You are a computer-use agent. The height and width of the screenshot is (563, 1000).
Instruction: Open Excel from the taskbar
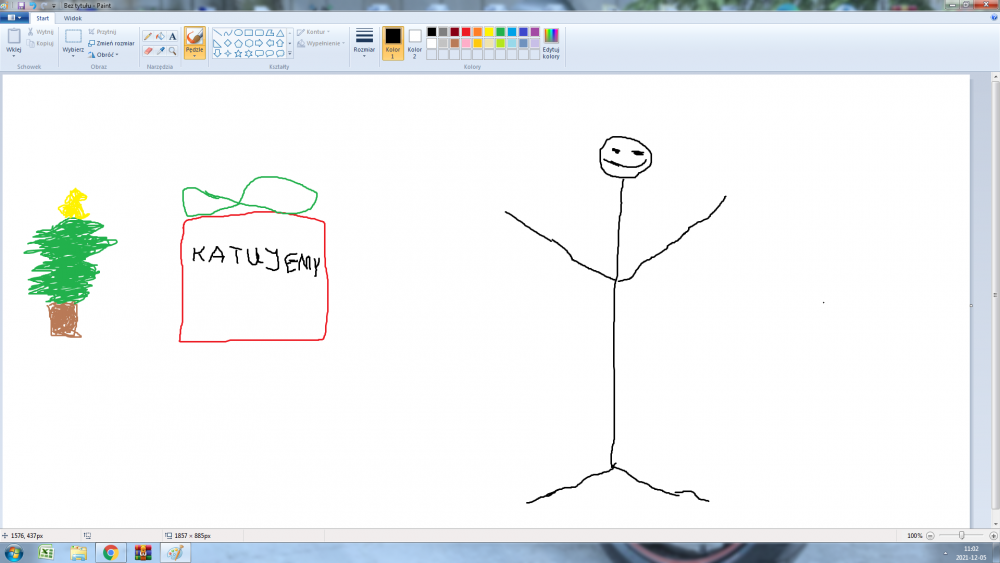pos(46,553)
